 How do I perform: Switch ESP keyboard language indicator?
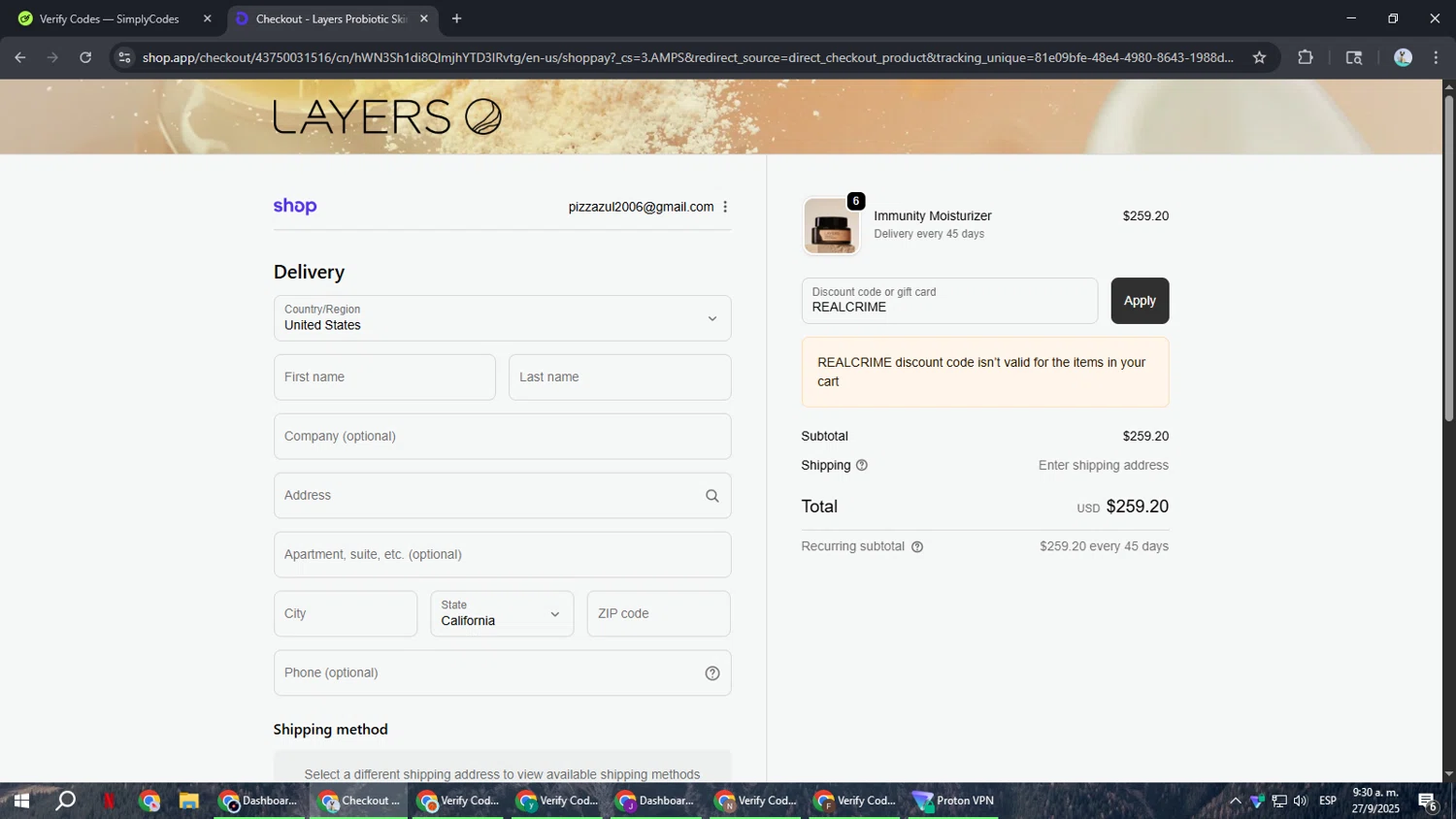(1328, 801)
